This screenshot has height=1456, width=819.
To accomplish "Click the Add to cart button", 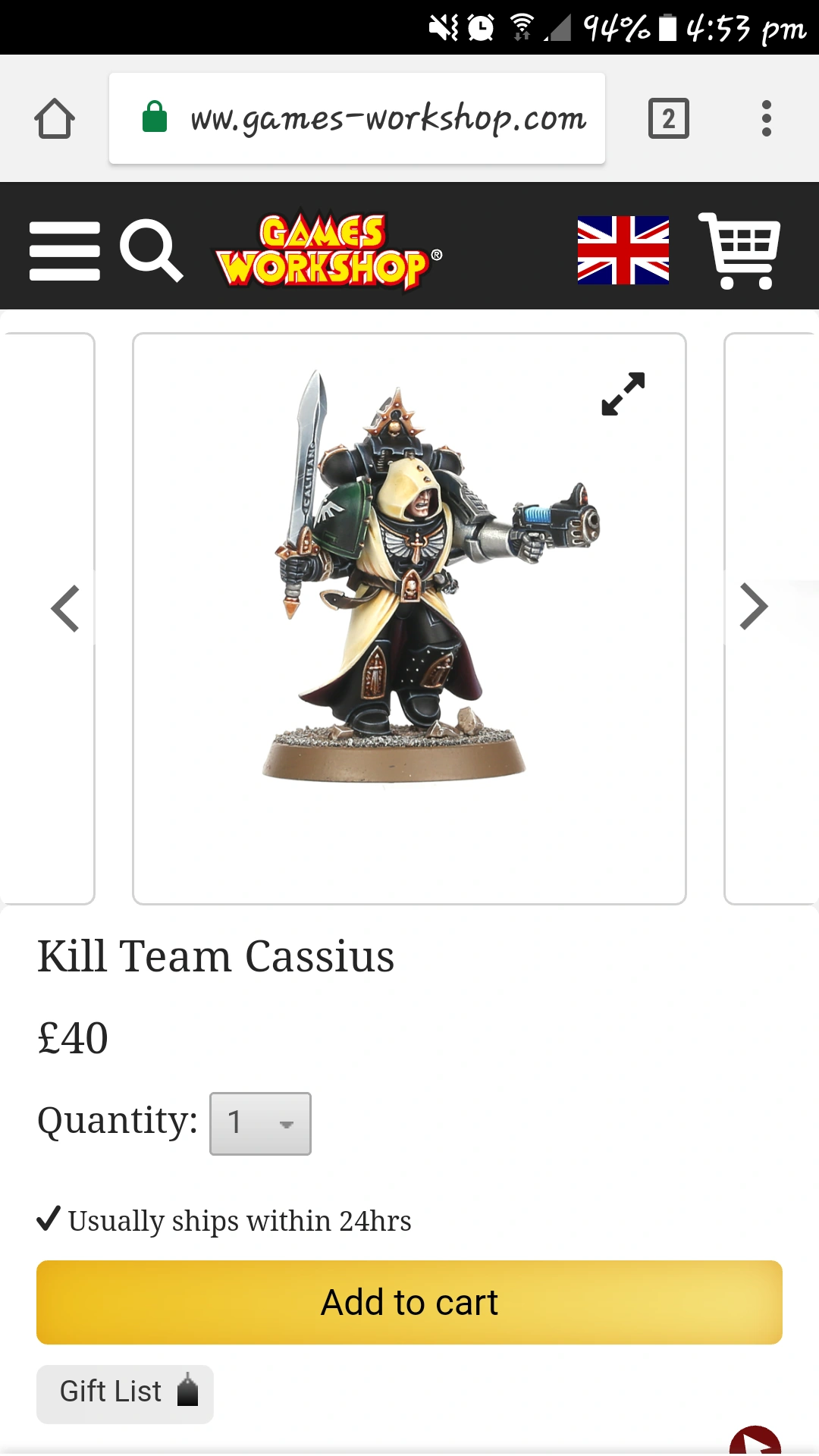I will [409, 1302].
